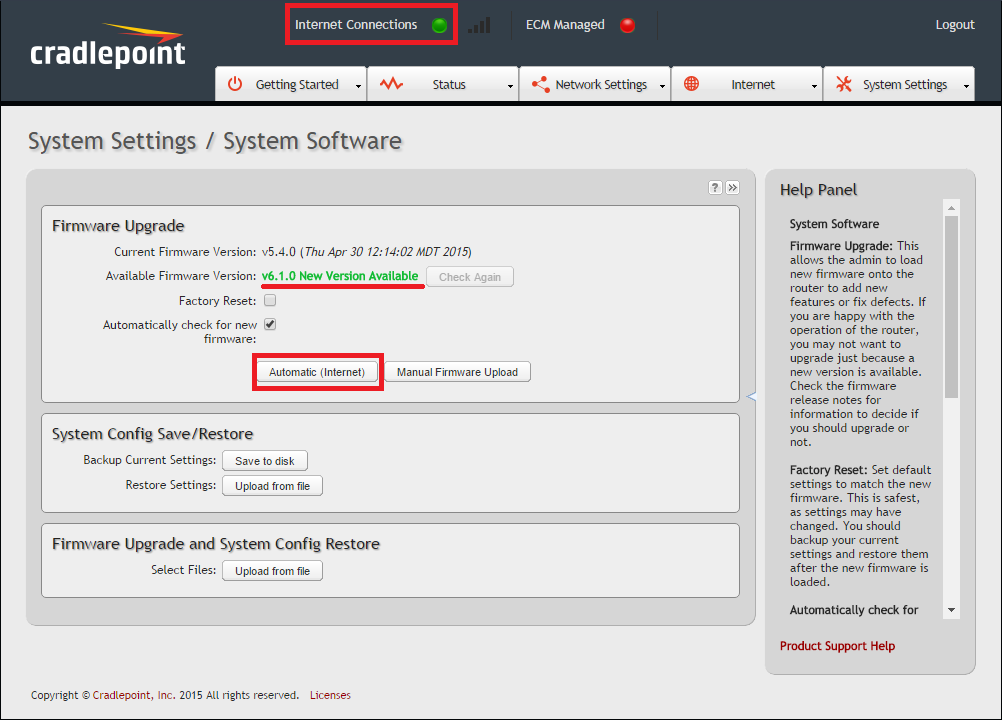Click the System Config Save/Restore heading
Screen dimensions: 1002x720
click(153, 434)
